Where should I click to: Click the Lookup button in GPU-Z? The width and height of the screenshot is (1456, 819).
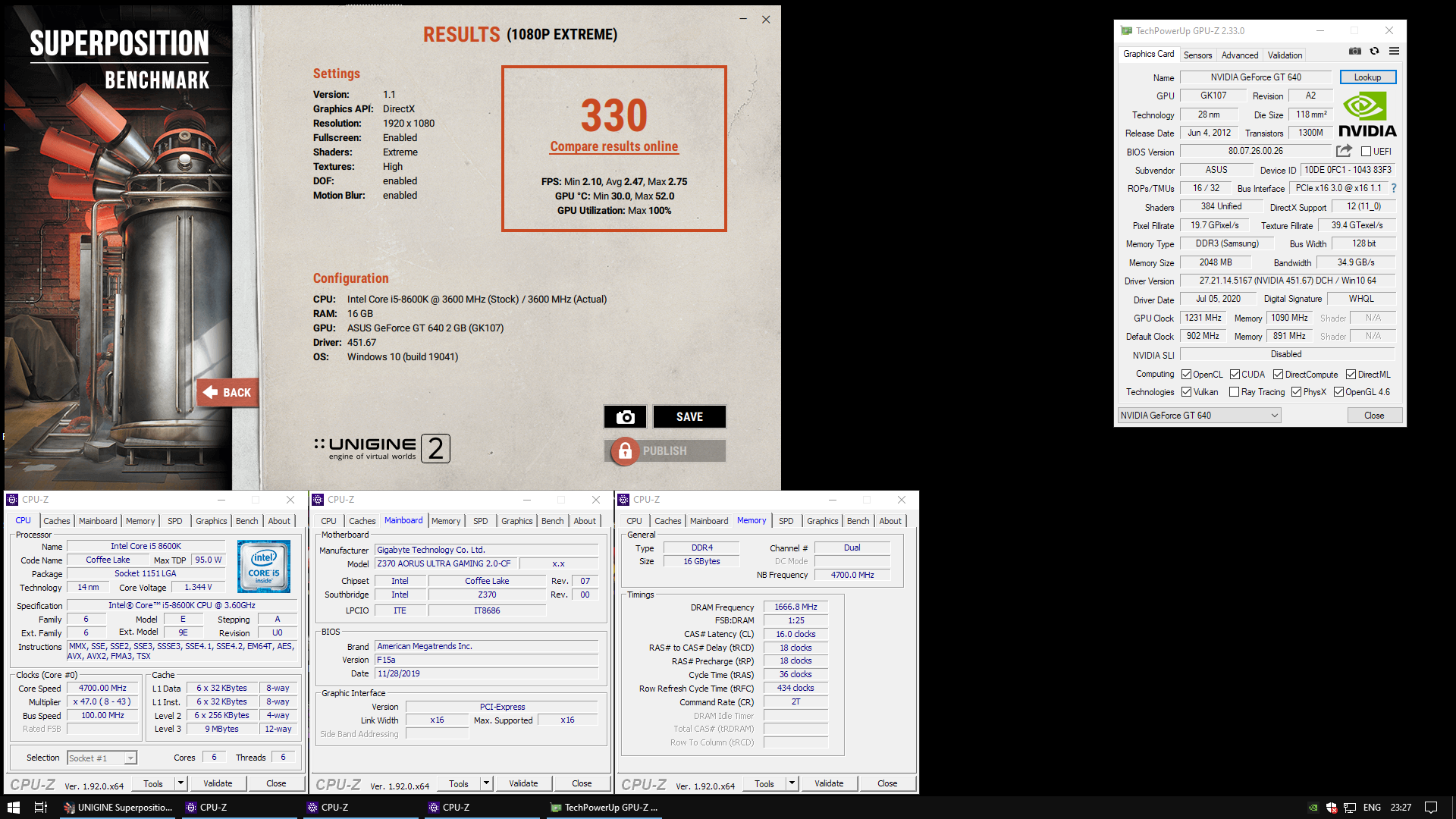pos(1367,77)
